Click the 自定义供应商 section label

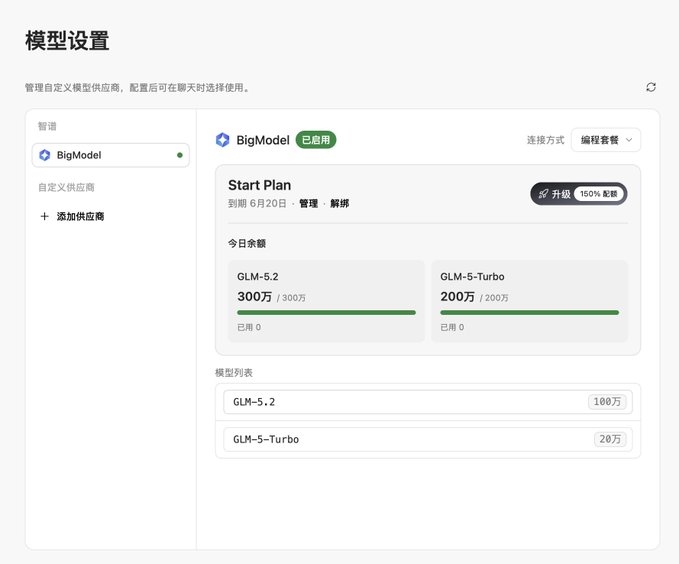tap(66, 187)
